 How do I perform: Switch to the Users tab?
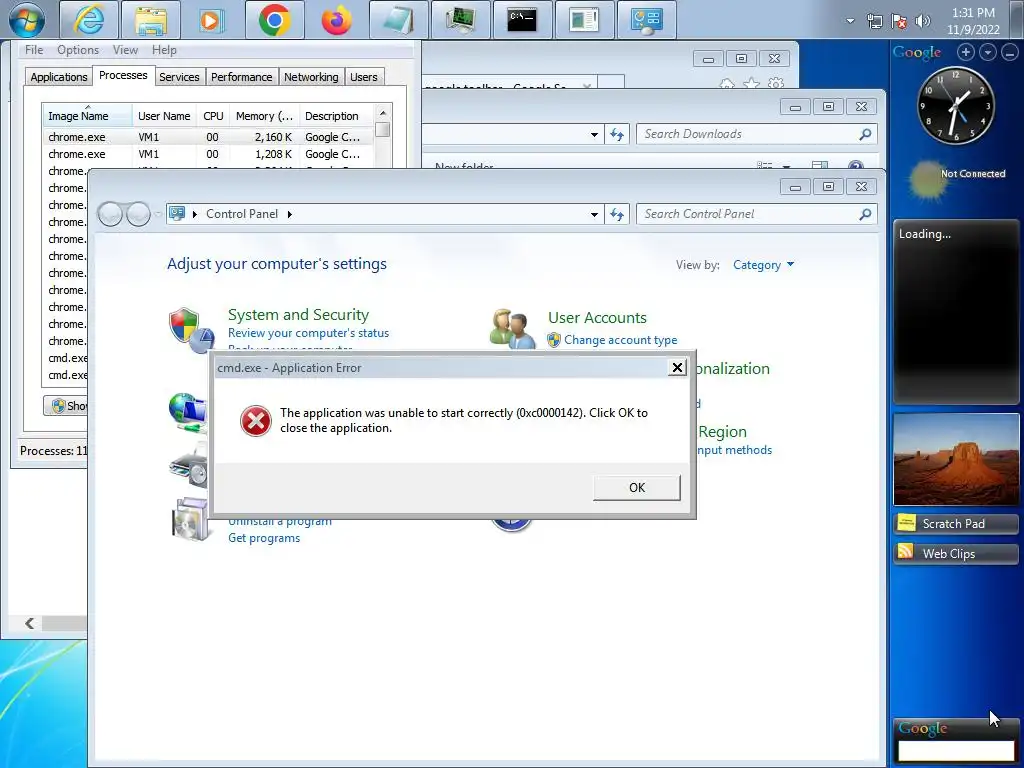click(363, 77)
